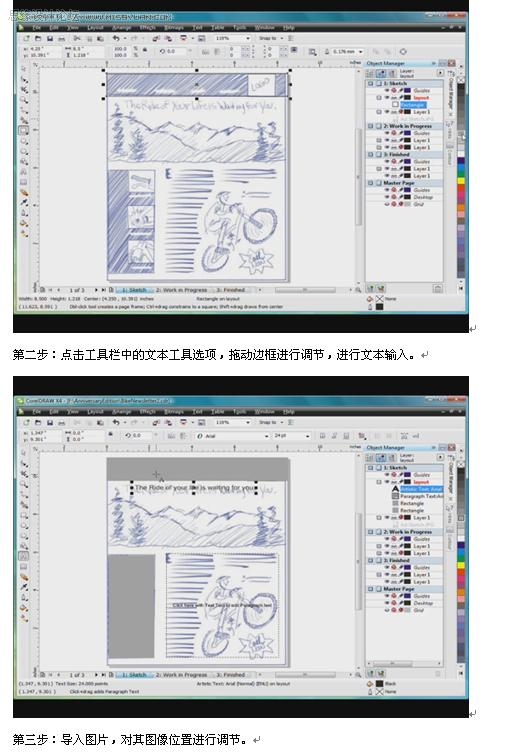Viewport: 509px width, 755px height.
Task: Select '1: Sketch' page tab in second screenshot
Action: tap(134, 675)
